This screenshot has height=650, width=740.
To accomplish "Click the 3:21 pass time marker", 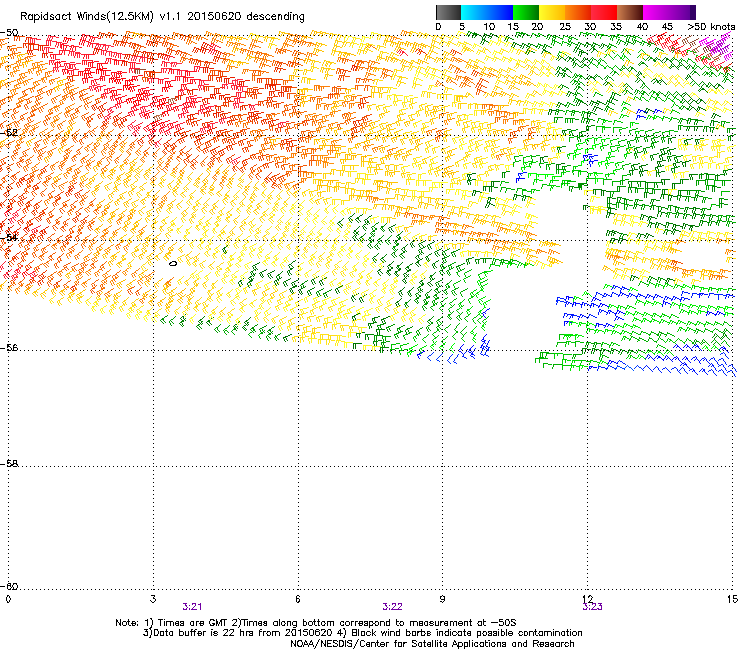I will click(x=192, y=607).
